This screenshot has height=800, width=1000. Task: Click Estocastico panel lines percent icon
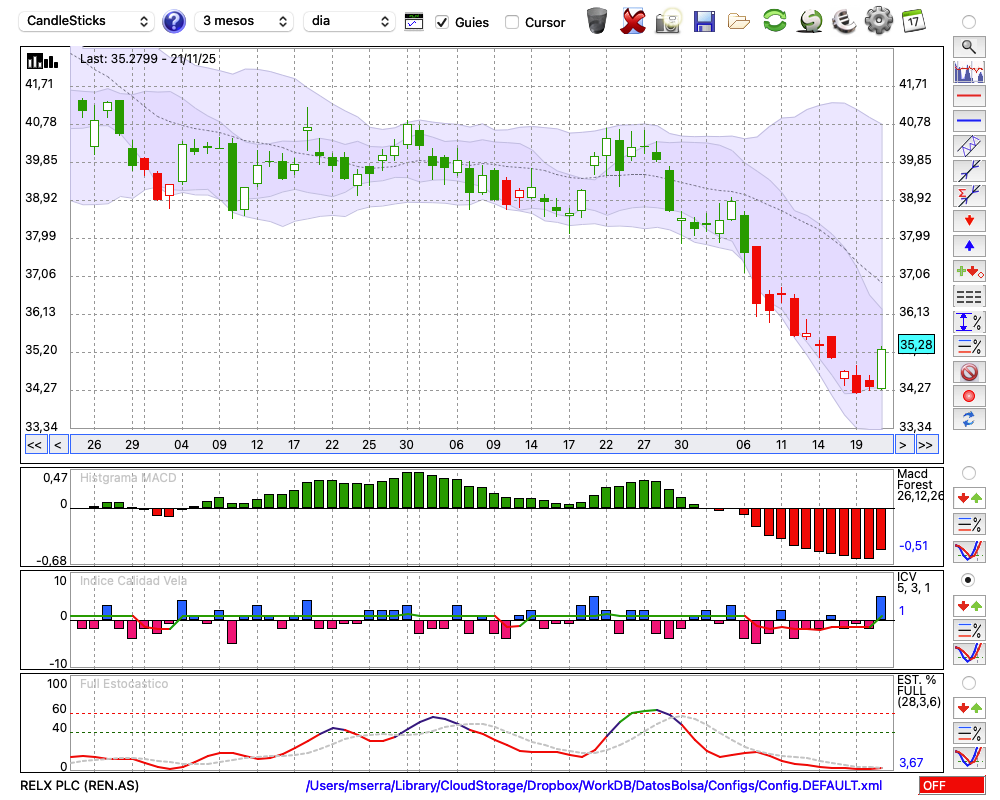click(x=969, y=733)
